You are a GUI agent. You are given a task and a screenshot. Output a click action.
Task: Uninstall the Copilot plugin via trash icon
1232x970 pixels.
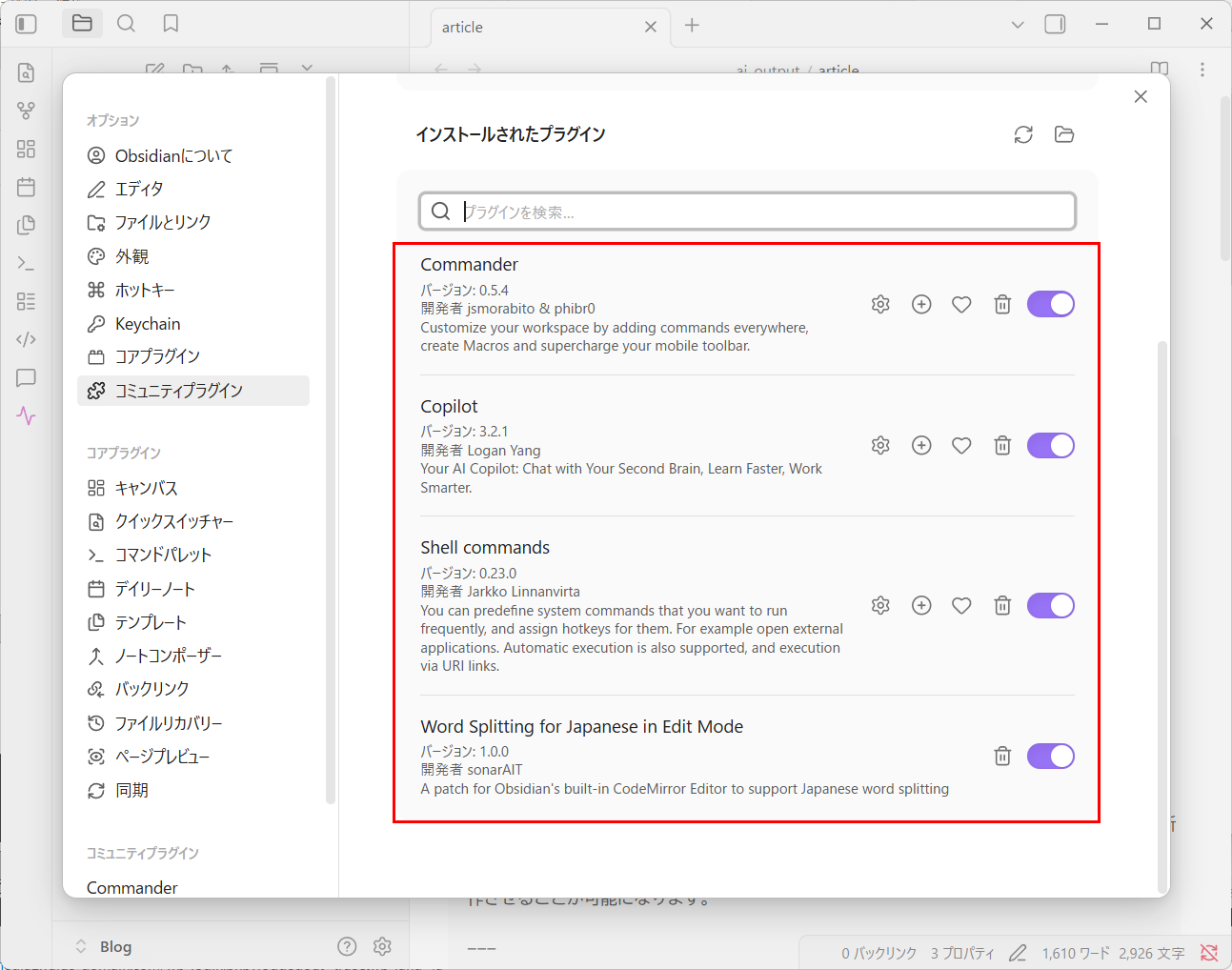click(1002, 445)
